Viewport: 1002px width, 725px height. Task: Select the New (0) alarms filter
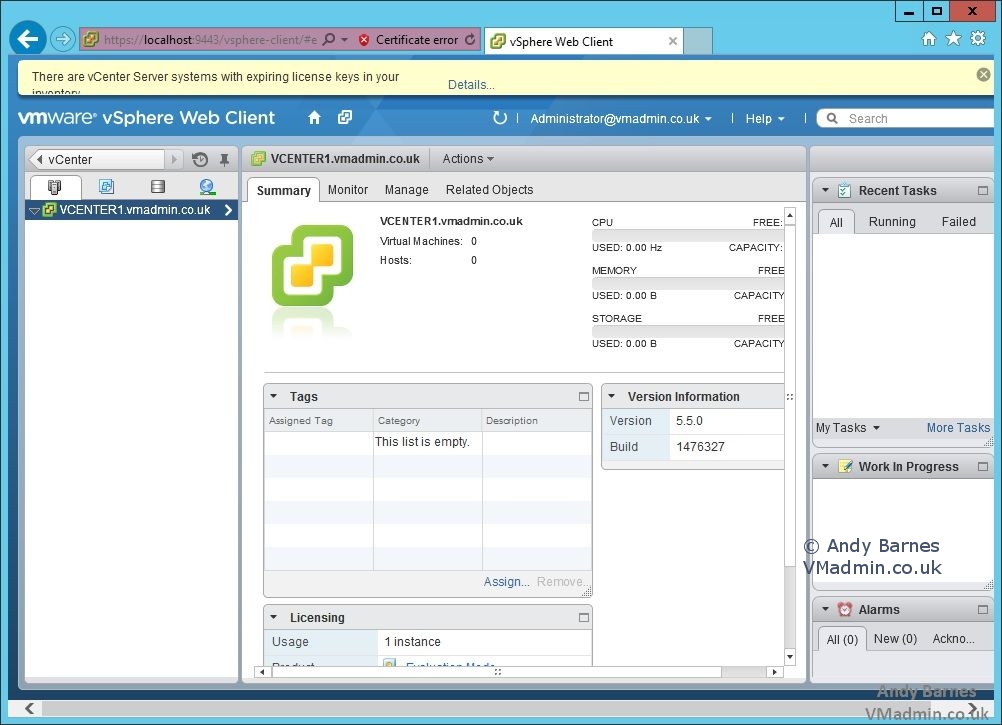[894, 638]
